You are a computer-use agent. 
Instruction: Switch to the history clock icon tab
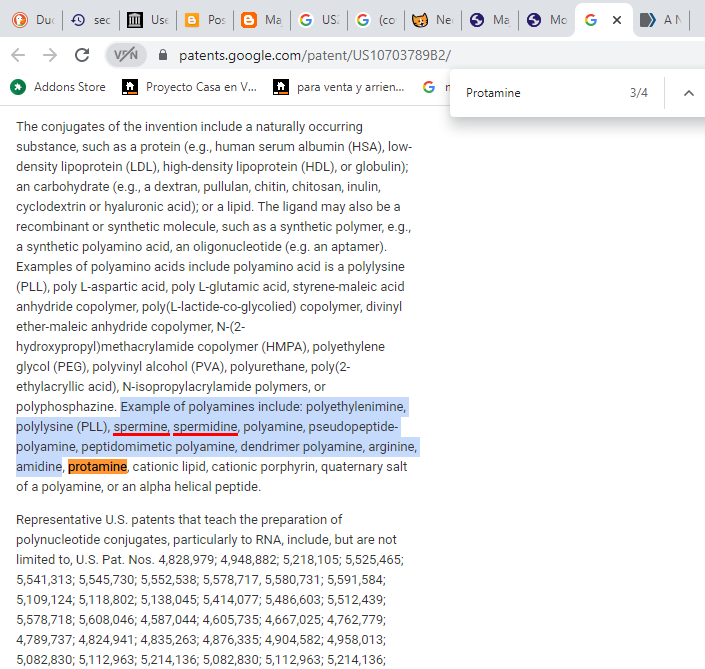tap(88, 20)
